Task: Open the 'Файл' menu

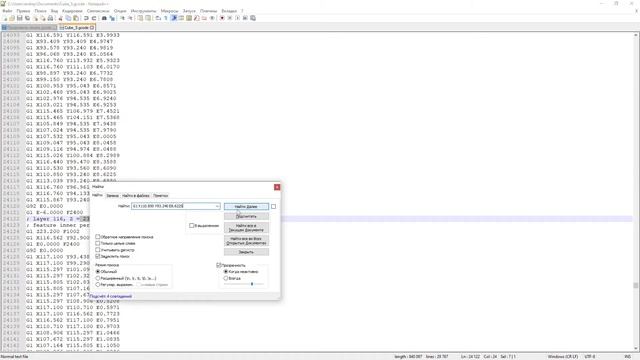Action: click(x=7, y=11)
